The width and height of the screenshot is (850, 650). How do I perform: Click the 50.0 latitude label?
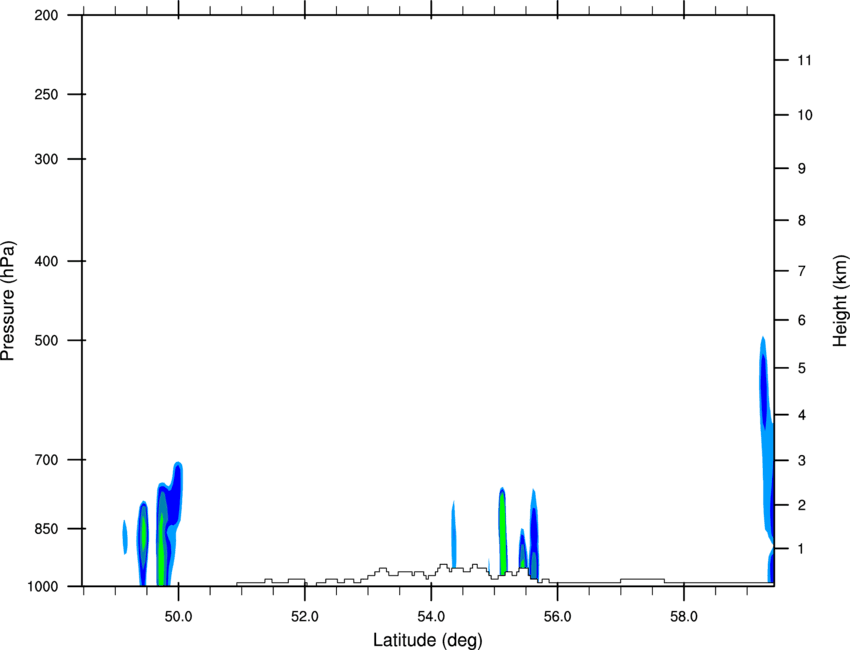pos(178,617)
